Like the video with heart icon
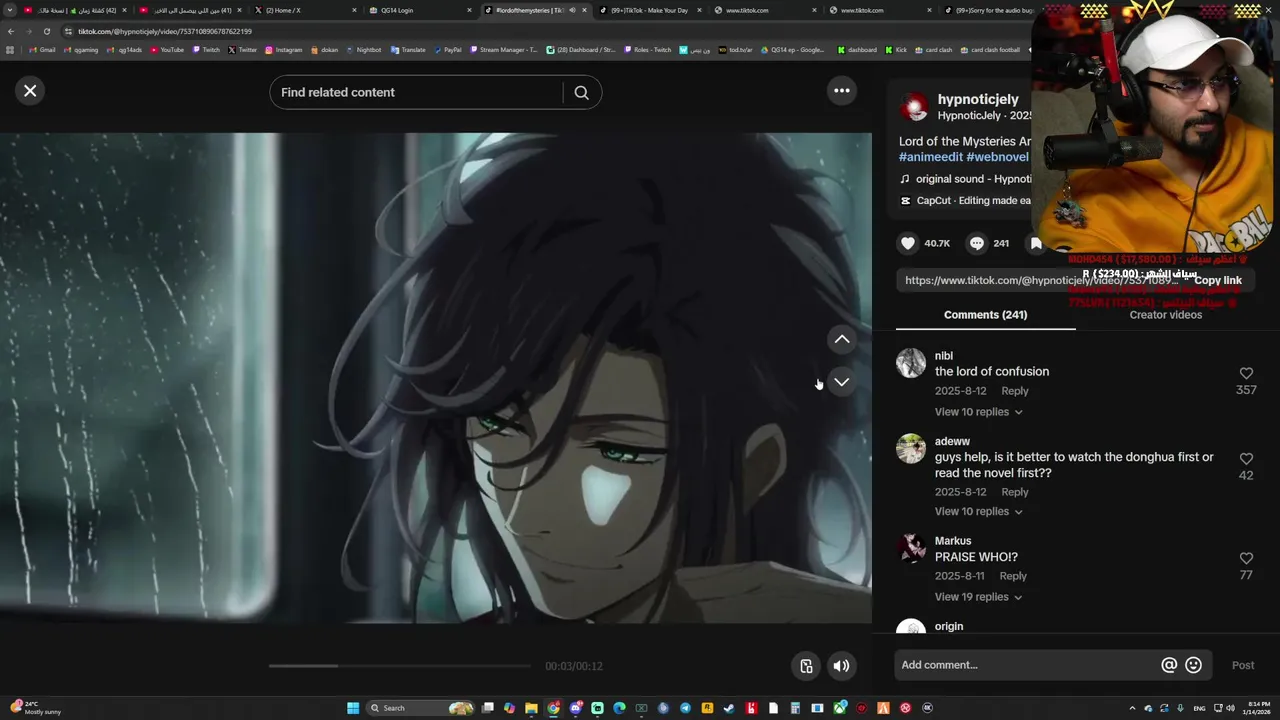Image resolution: width=1280 pixels, height=720 pixels. [908, 243]
